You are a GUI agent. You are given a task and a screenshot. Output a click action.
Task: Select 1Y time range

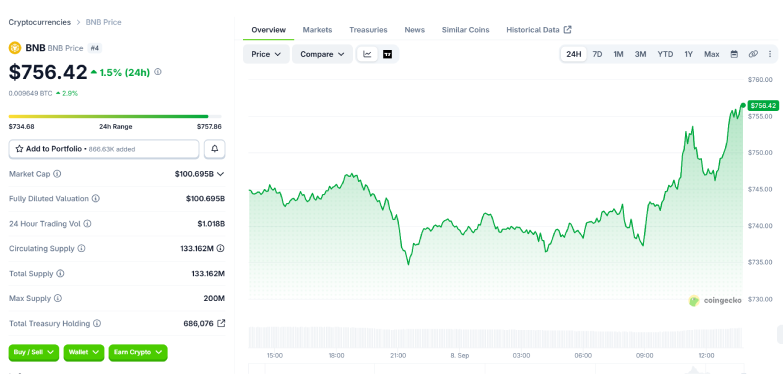689,54
